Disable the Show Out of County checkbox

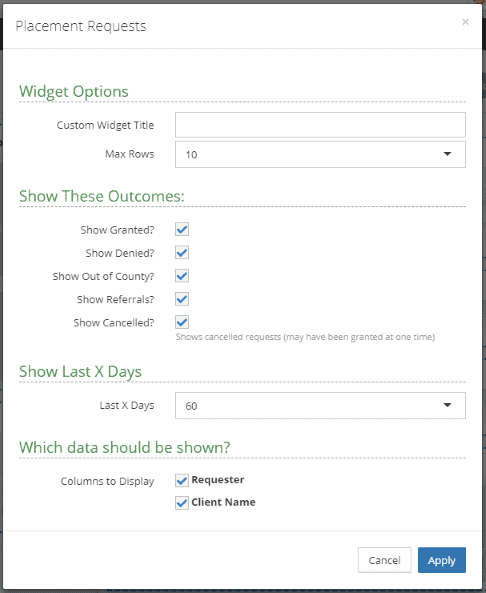click(182, 276)
